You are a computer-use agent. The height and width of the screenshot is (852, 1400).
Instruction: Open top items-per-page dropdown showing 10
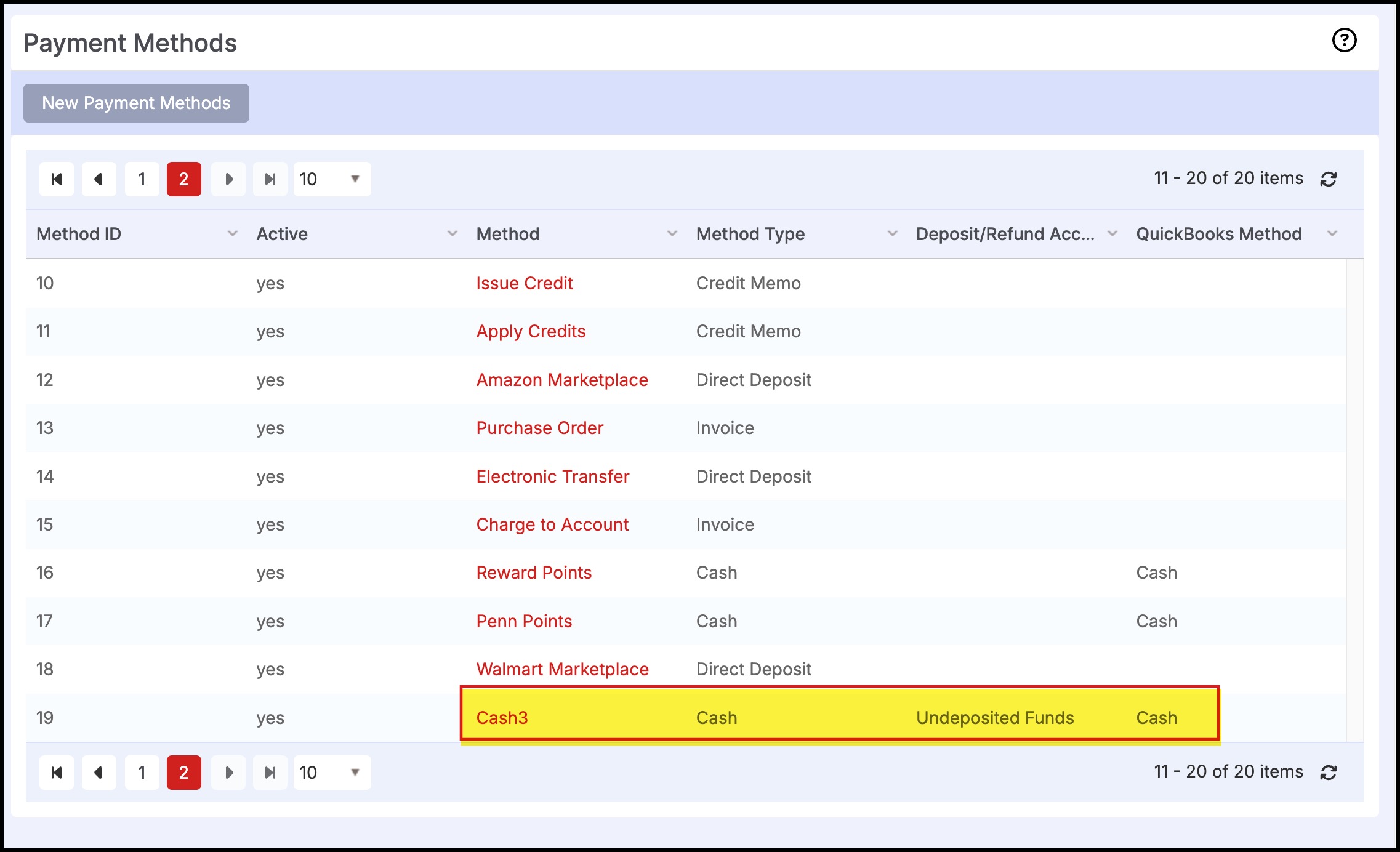pos(332,179)
